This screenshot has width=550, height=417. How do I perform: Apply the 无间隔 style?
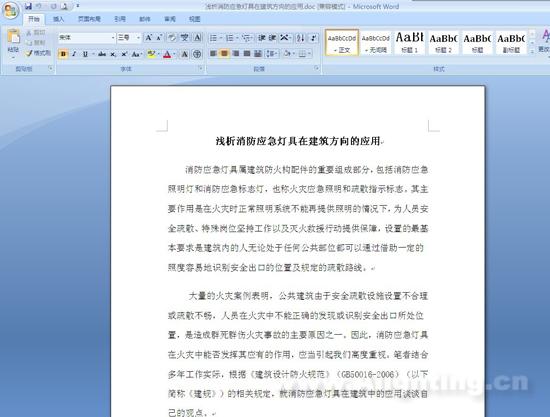376,42
